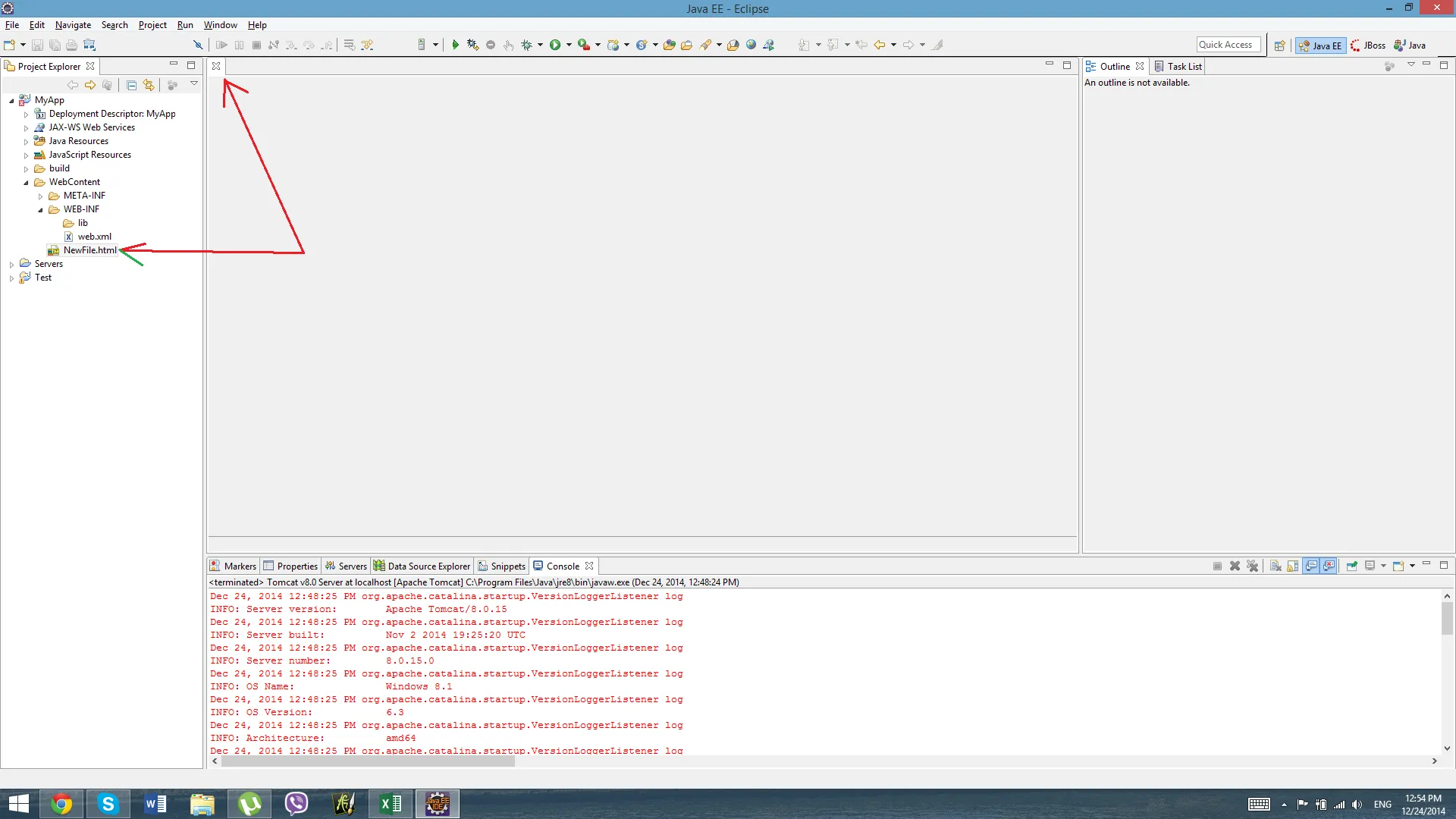Click the Print icon in toolbar
The width and height of the screenshot is (1456, 819).
click(71, 45)
